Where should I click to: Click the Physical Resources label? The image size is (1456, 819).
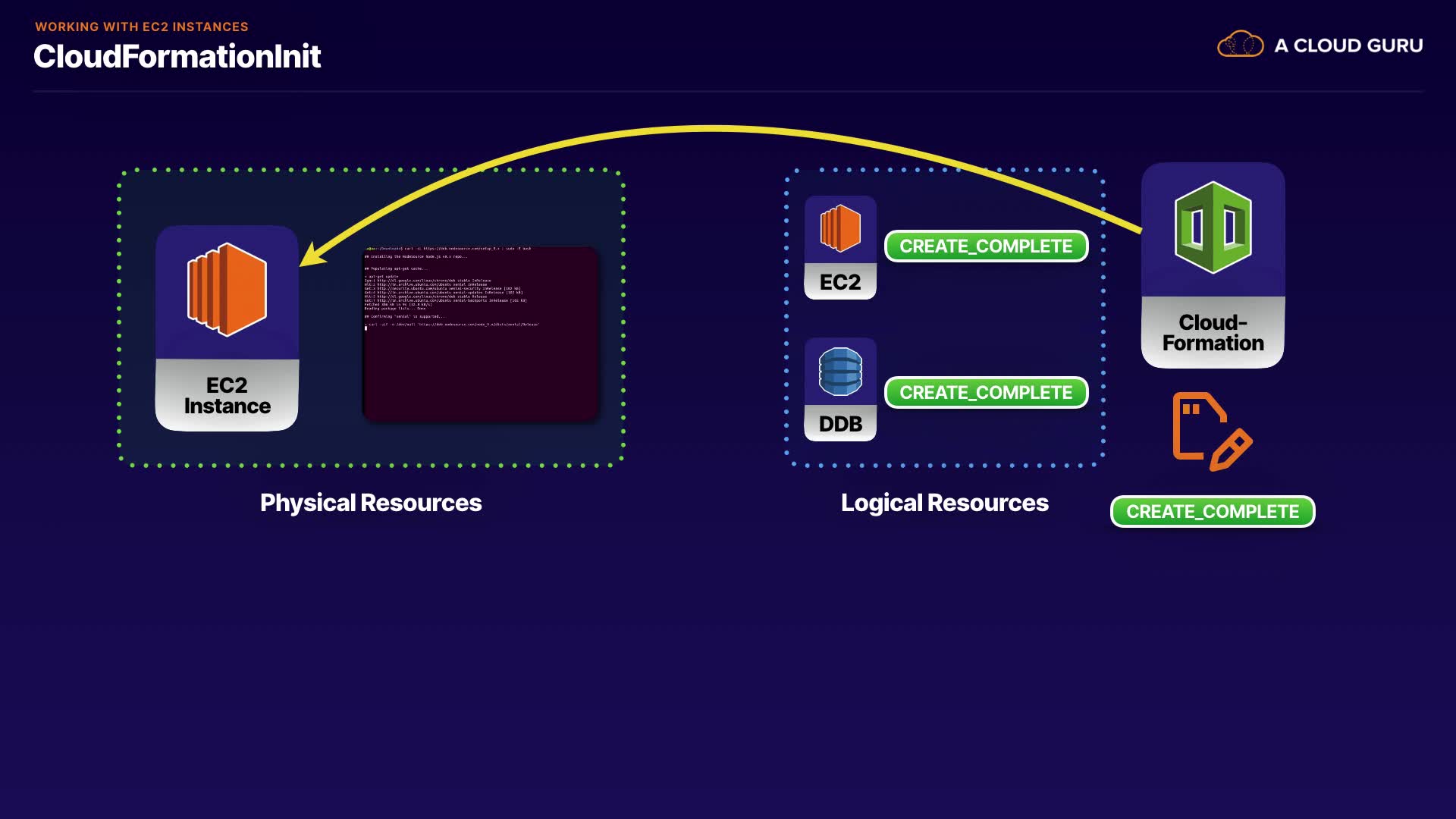click(x=371, y=503)
